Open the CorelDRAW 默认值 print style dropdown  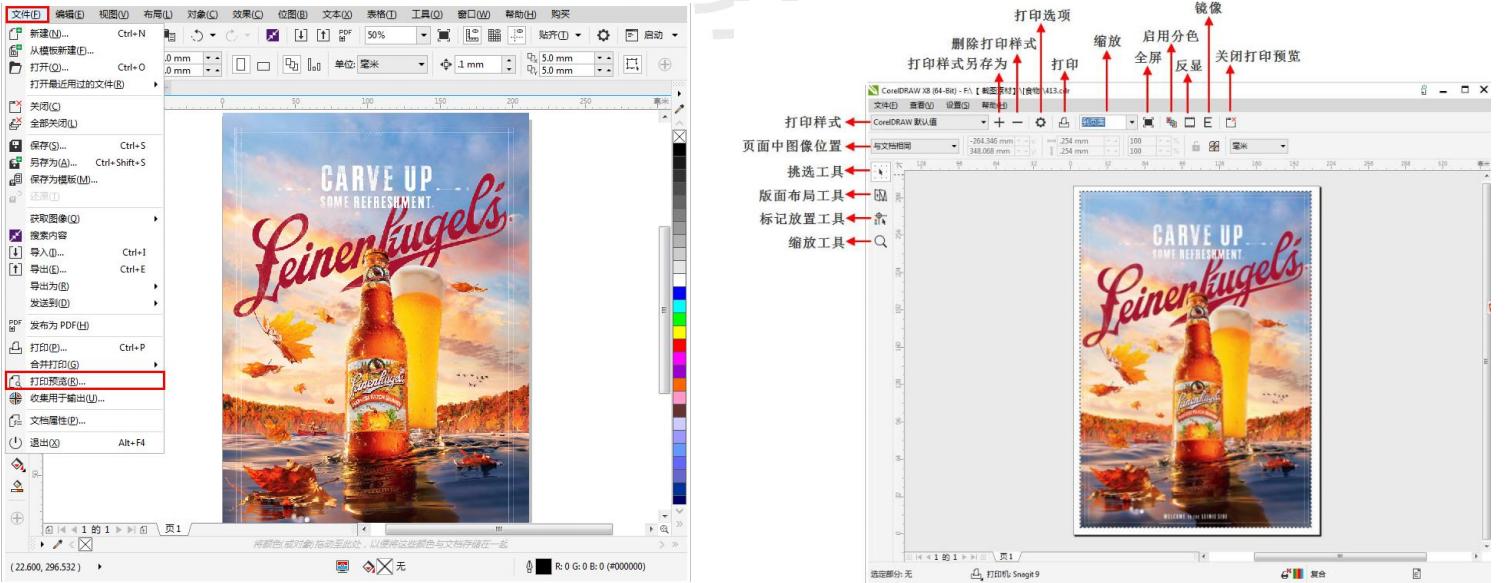pyautogui.click(x=984, y=122)
